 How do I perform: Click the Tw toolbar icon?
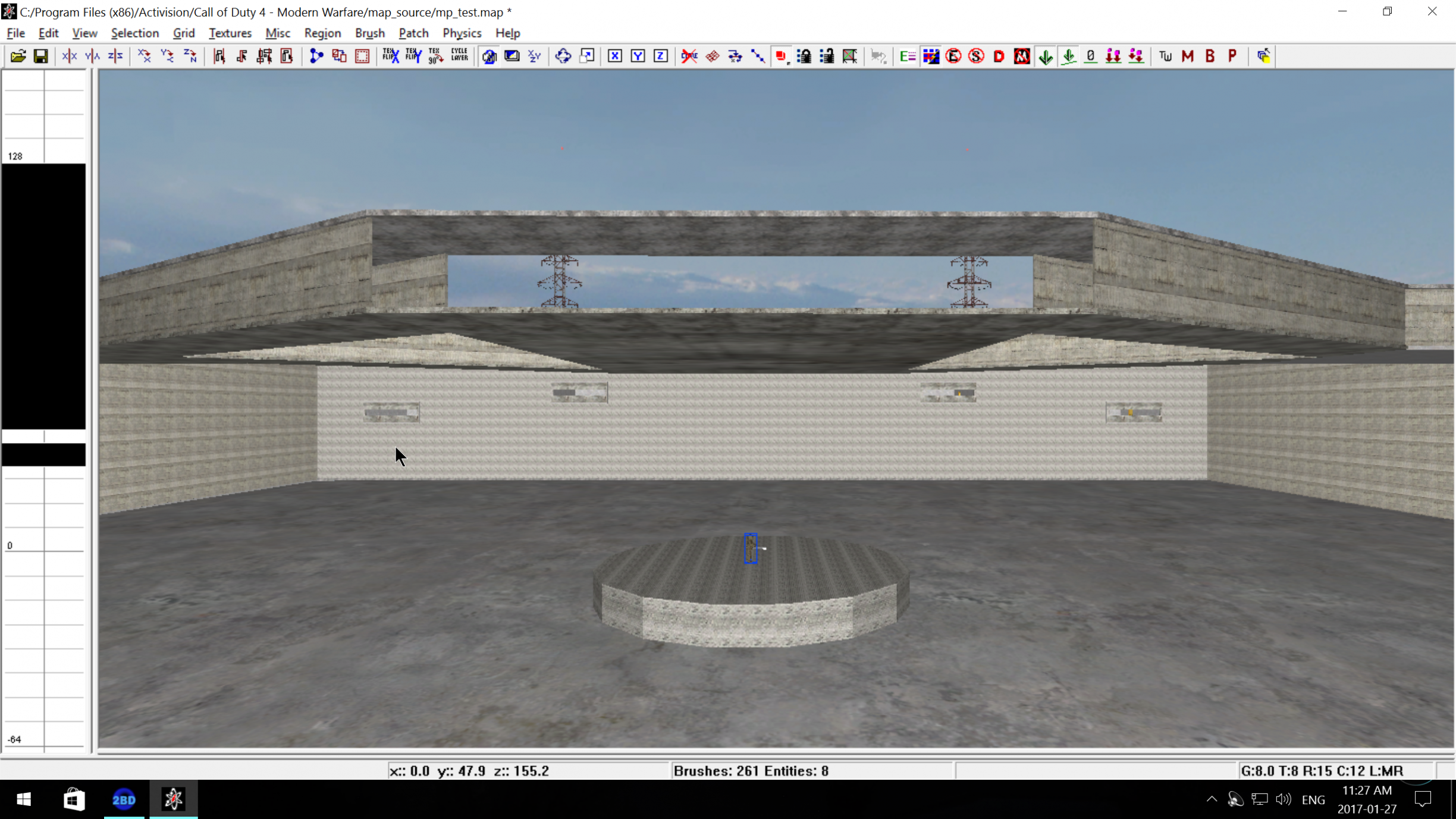1165,56
